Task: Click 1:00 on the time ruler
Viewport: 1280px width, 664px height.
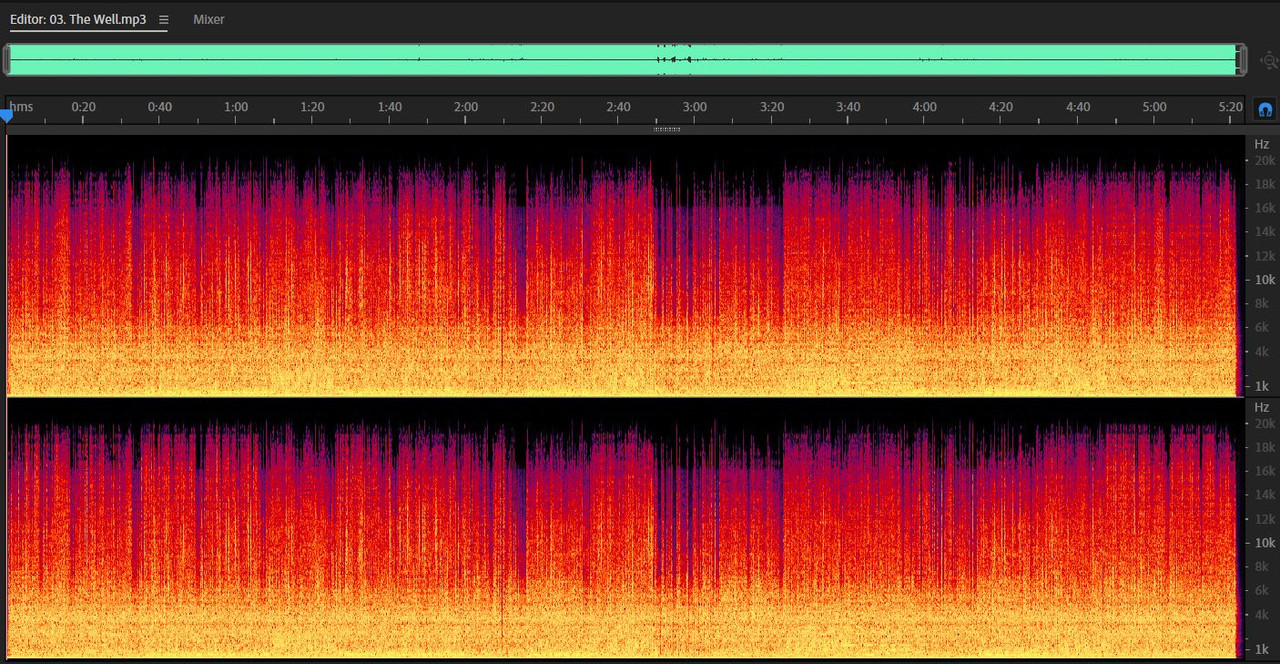Action: coord(236,107)
